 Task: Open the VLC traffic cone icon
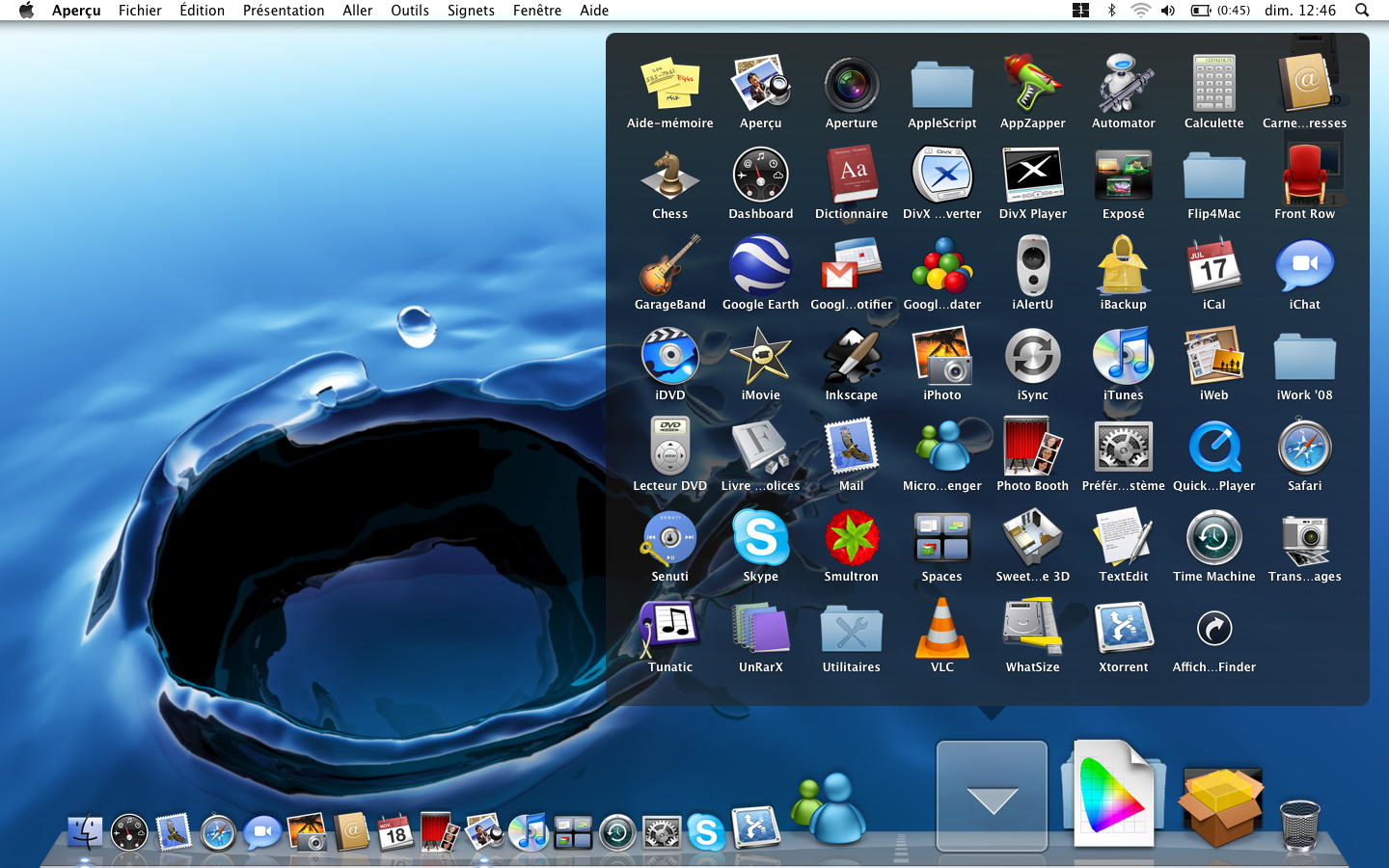(x=941, y=630)
